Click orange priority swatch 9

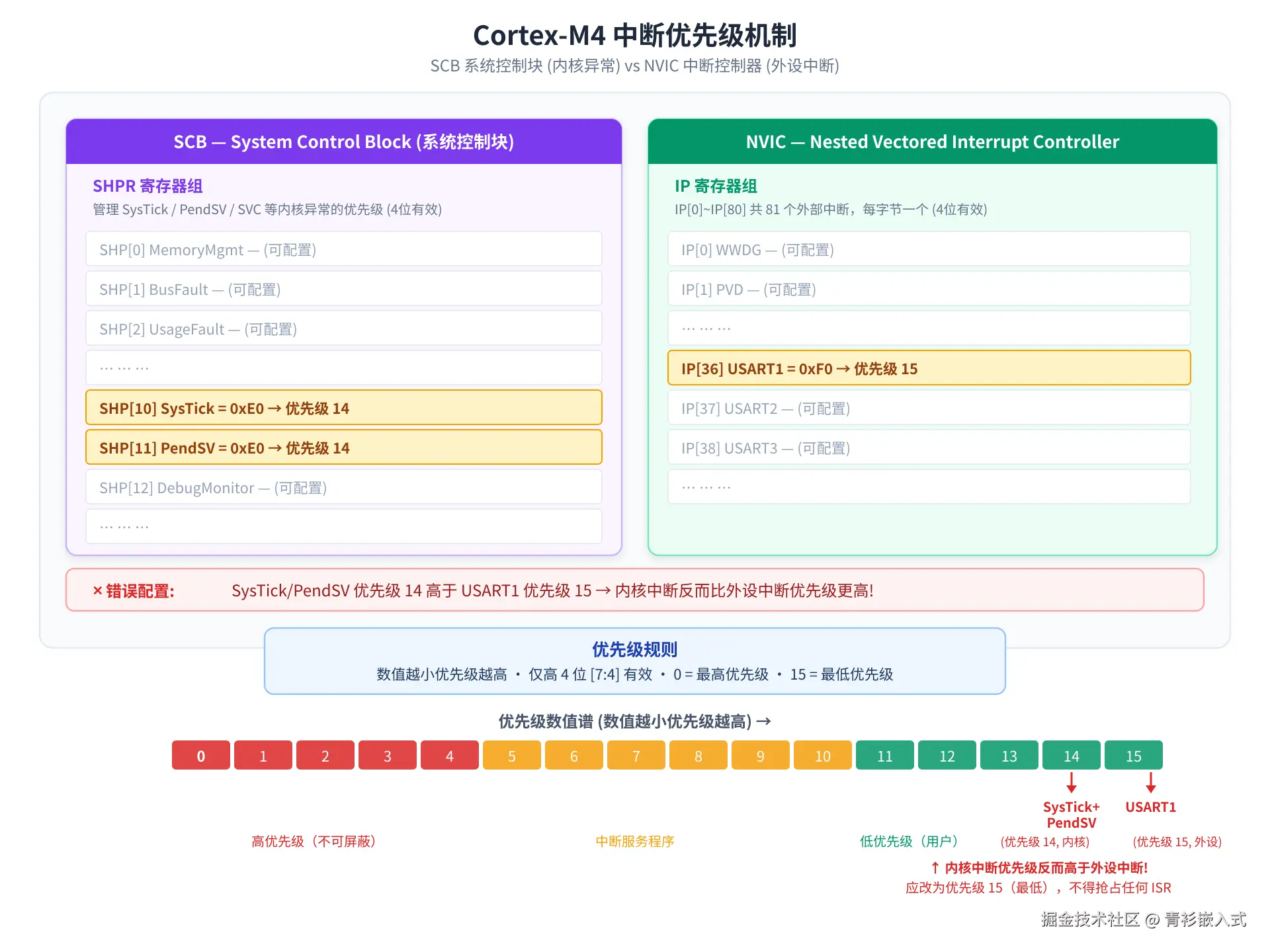pyautogui.click(x=761, y=755)
